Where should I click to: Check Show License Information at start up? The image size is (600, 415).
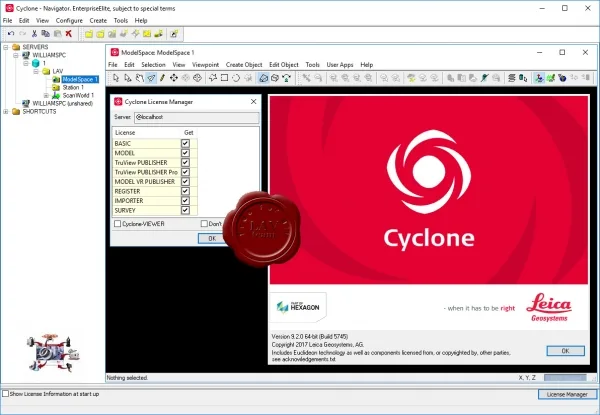(5, 394)
